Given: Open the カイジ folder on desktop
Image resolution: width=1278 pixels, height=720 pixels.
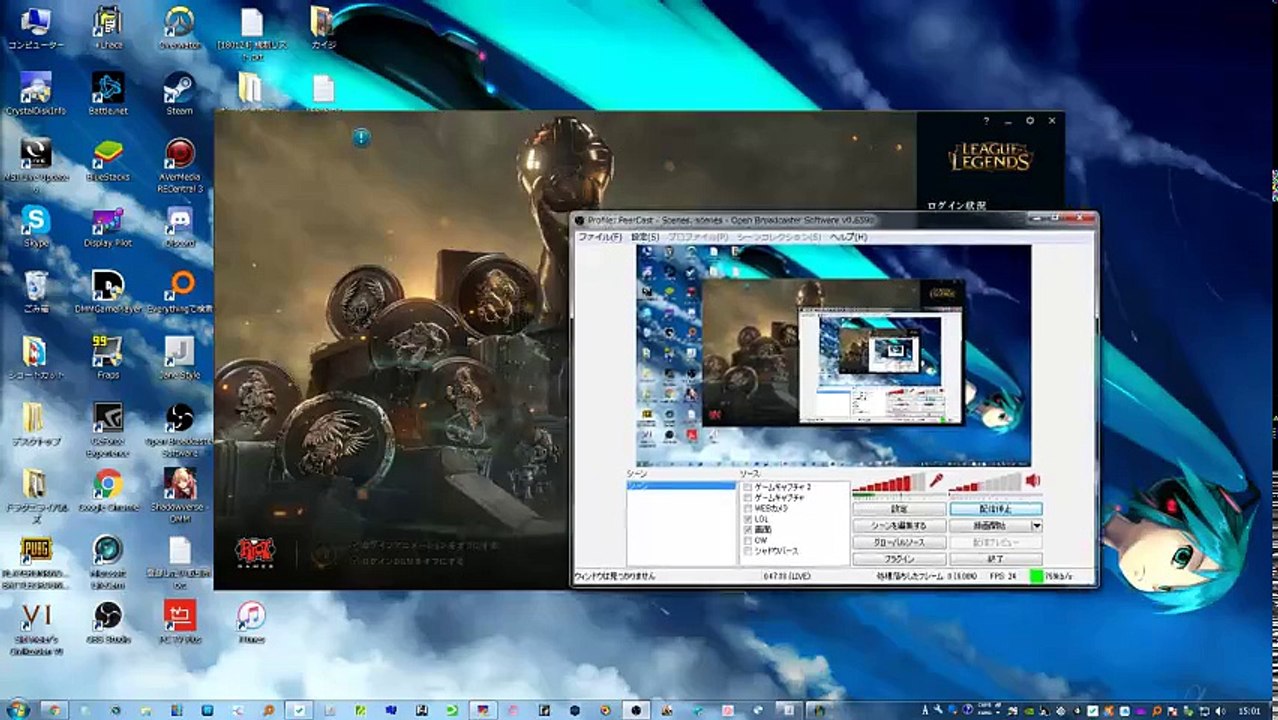Looking at the screenshot, I should click(322, 27).
